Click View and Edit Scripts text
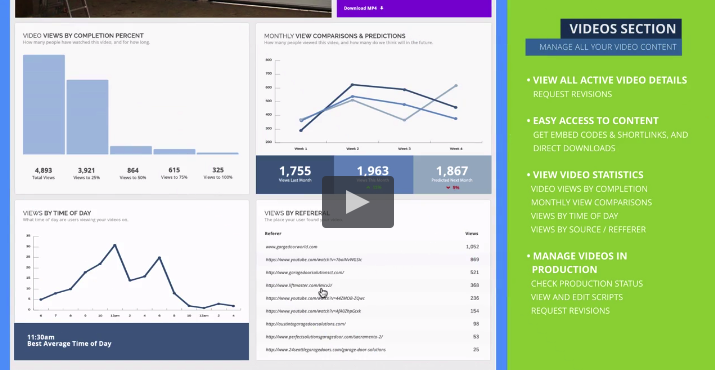The image size is (715, 370). 577,297
